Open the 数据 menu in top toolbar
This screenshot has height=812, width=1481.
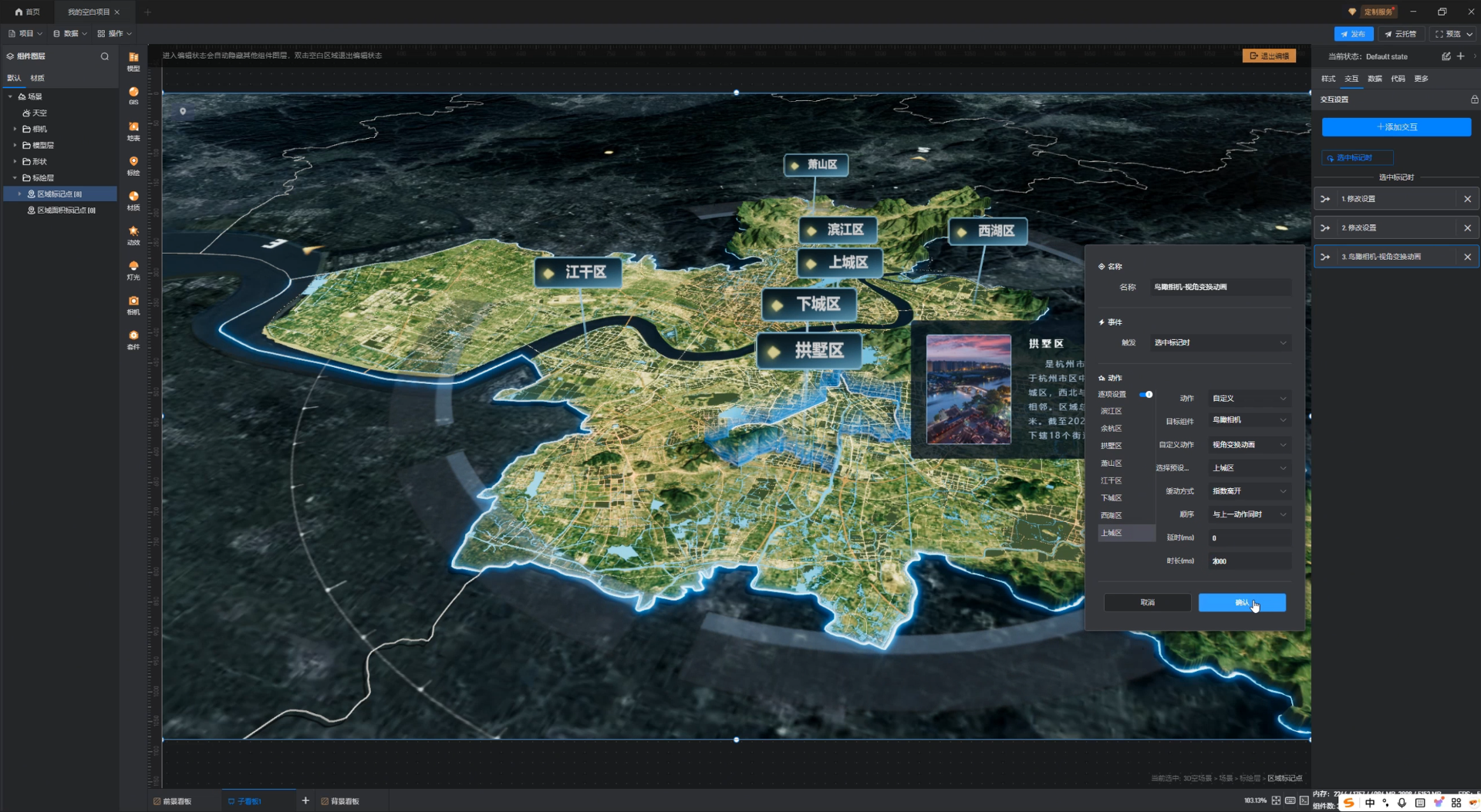point(70,34)
